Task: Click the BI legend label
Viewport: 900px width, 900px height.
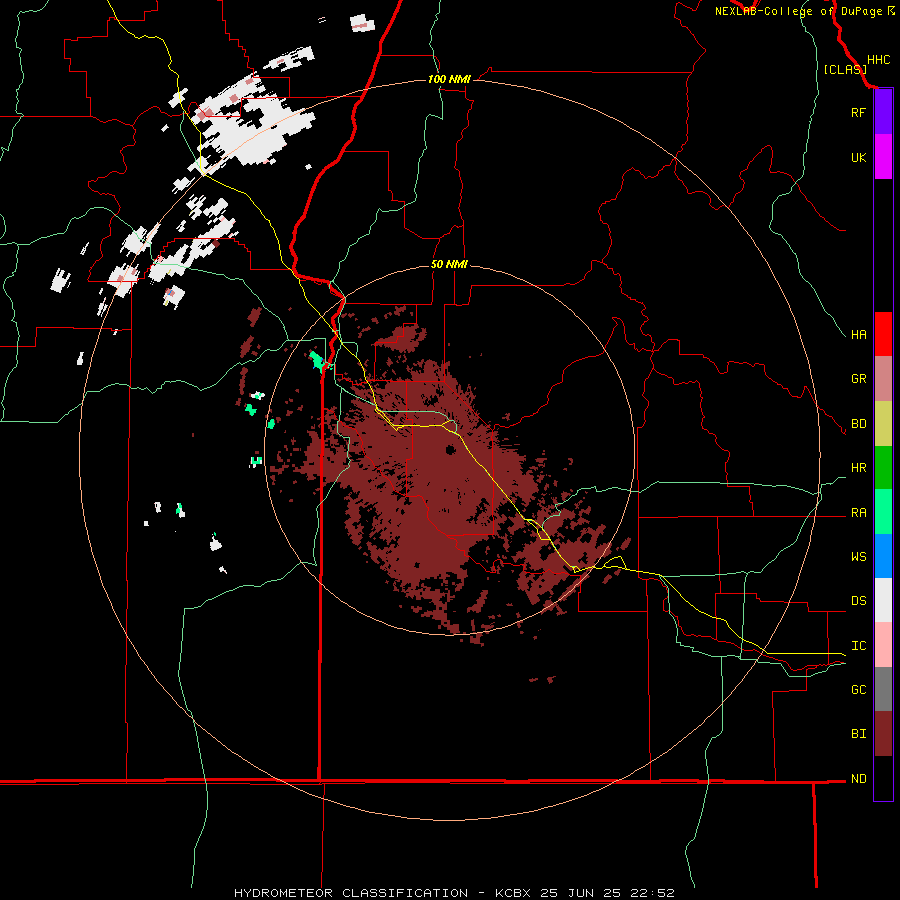Action: (858, 734)
